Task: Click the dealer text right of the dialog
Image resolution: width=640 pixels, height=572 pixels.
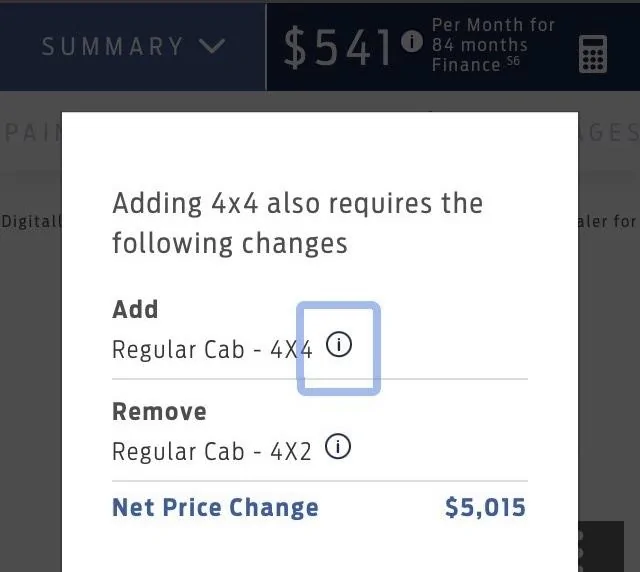Action: pyautogui.click(x=609, y=221)
